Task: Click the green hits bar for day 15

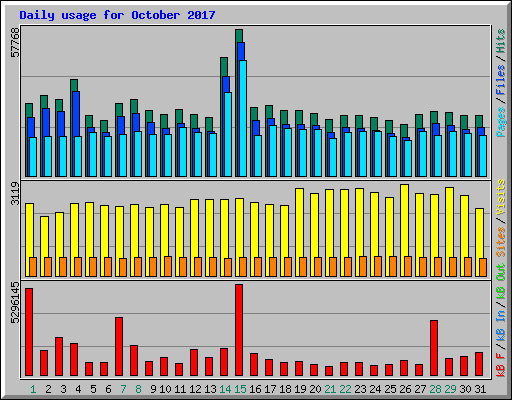Action: pyautogui.click(x=239, y=36)
